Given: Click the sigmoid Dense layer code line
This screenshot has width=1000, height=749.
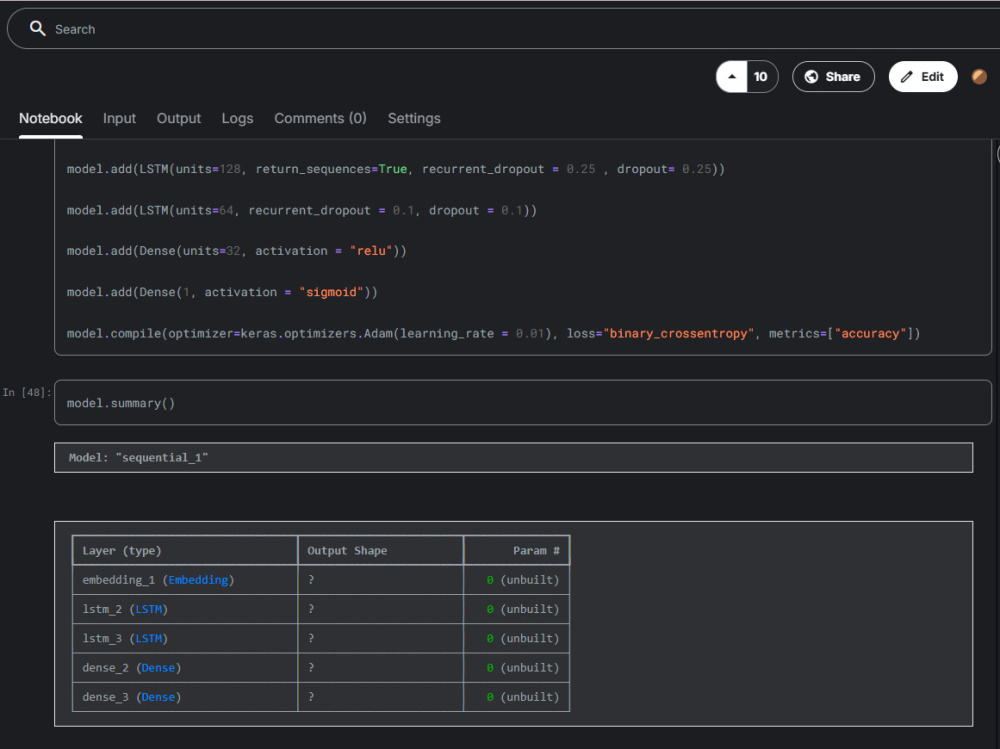Looking at the screenshot, I should [222, 292].
